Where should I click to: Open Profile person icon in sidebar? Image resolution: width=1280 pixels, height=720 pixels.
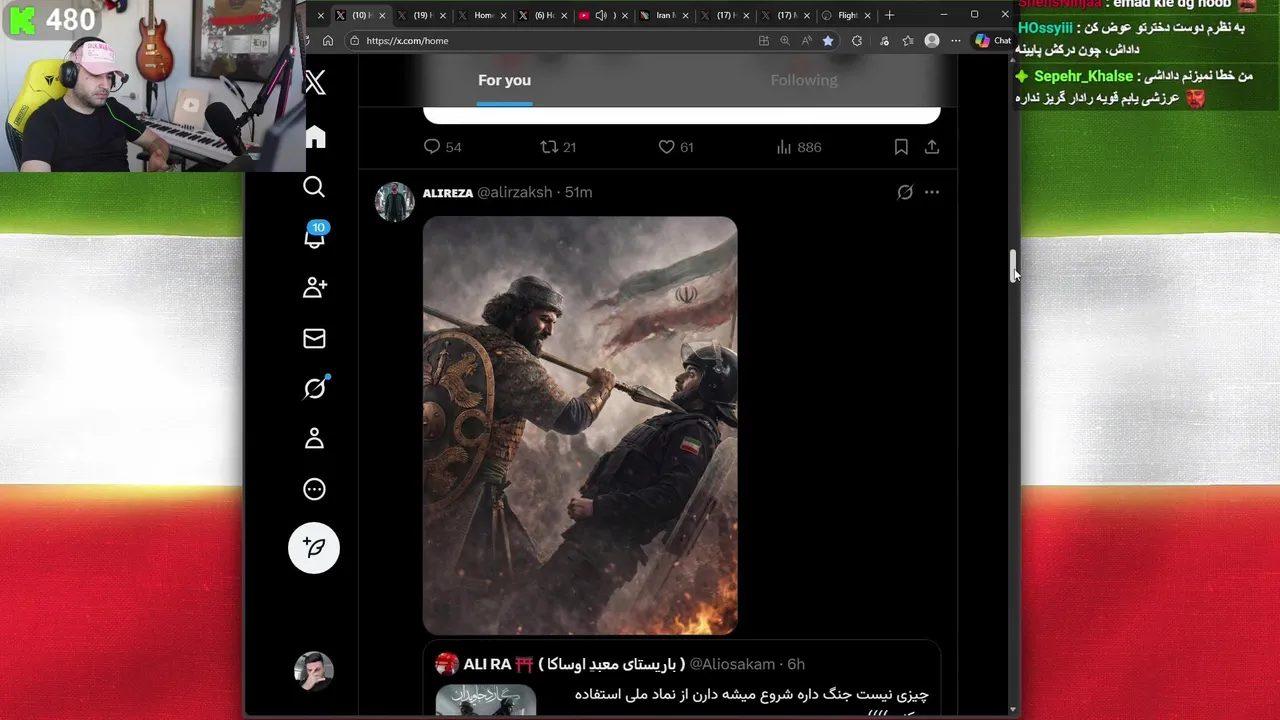314,438
